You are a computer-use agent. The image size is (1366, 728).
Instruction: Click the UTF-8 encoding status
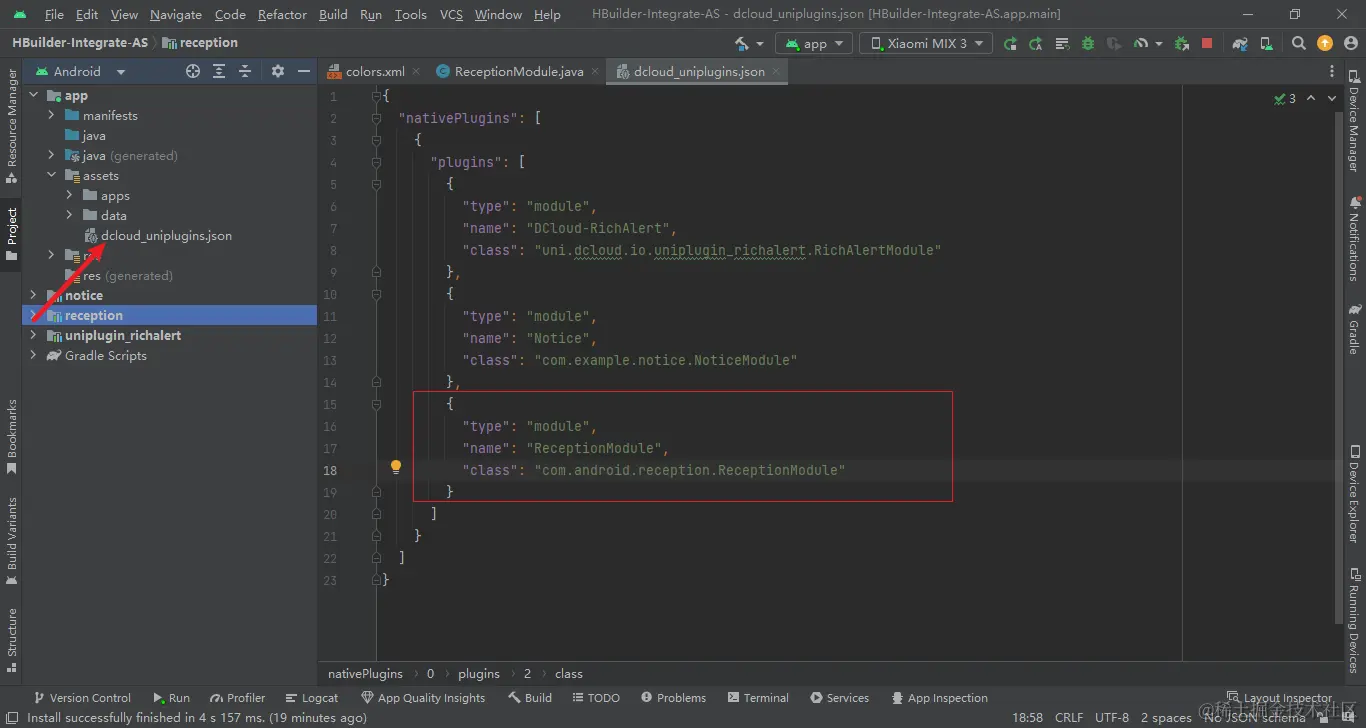tap(1112, 717)
